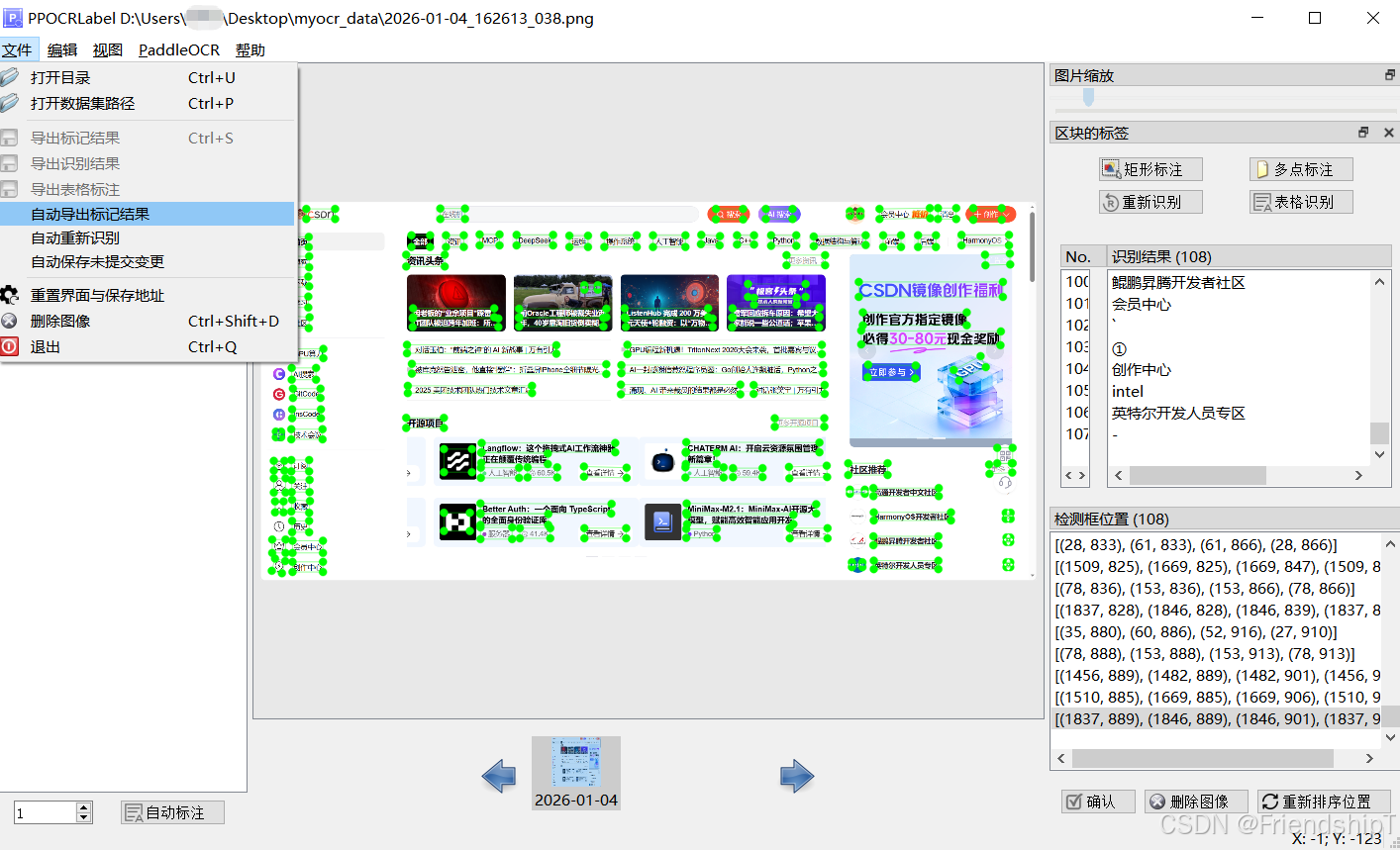Image resolution: width=1400 pixels, height=850 pixels.
Task: Choose 重置界面与保存地址 from the File menu
Action: (149, 295)
